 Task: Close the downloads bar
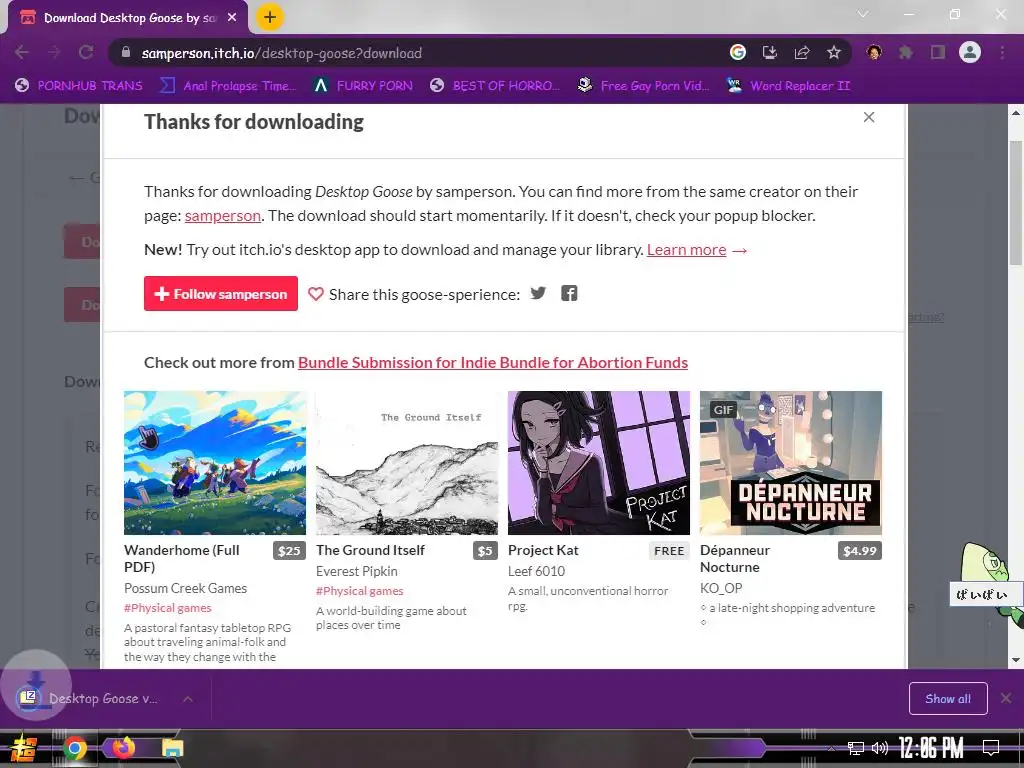coord(1006,699)
